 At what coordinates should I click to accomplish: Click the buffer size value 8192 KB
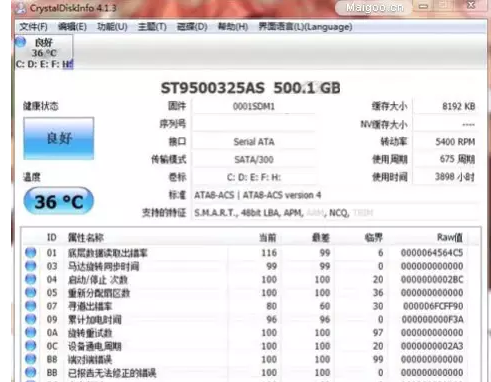[x=458, y=106]
